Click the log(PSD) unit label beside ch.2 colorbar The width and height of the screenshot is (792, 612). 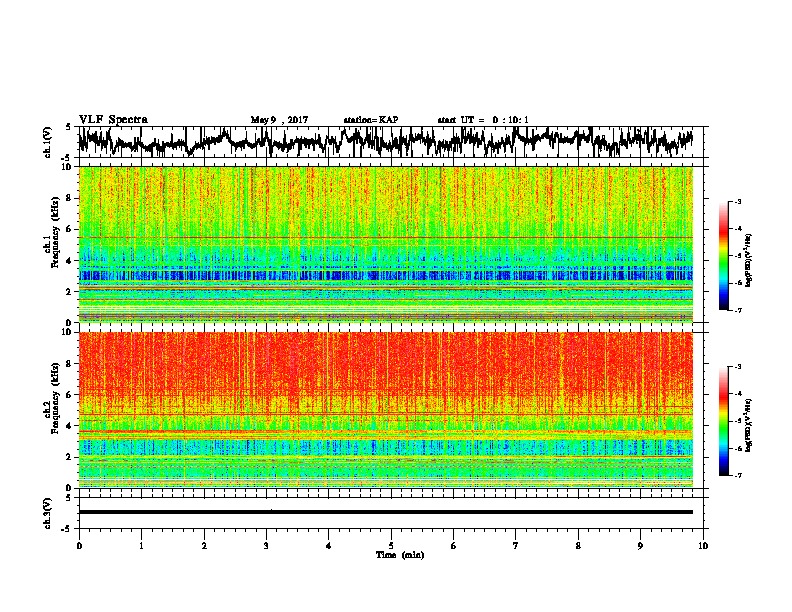[x=749, y=425]
